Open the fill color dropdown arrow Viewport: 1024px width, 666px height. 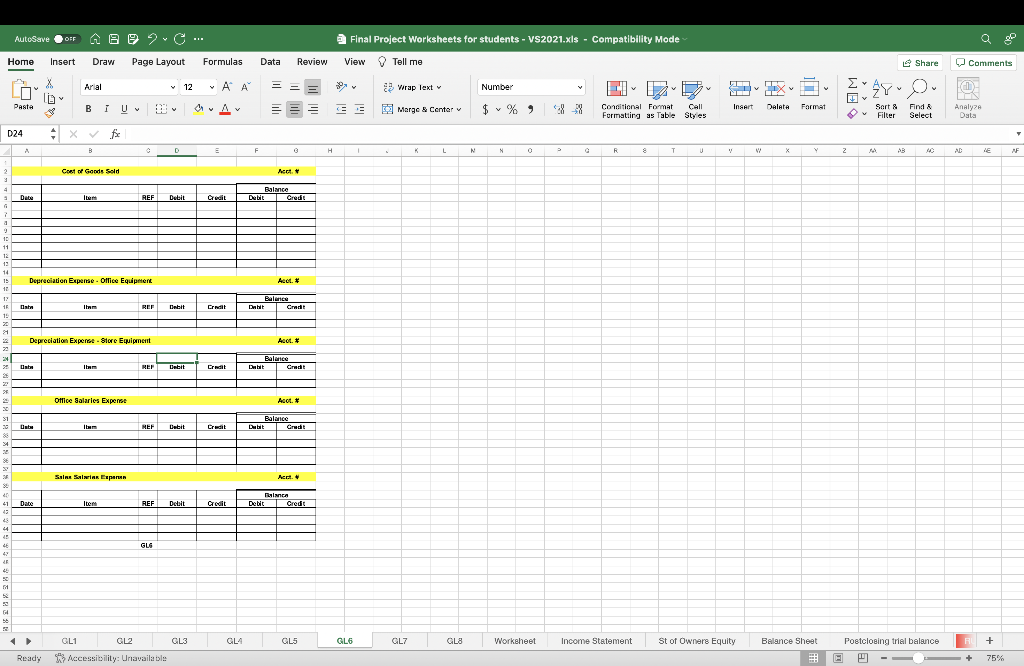[211, 110]
